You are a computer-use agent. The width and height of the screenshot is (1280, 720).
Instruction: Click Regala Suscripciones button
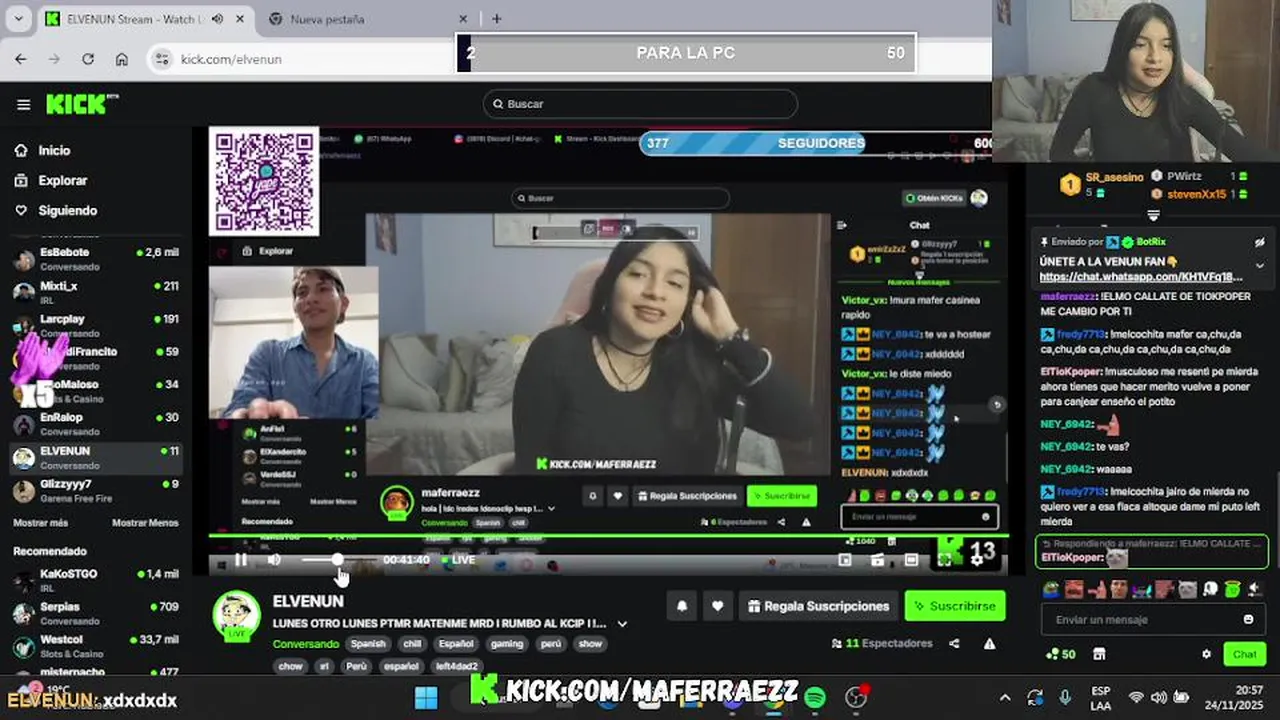click(818, 606)
